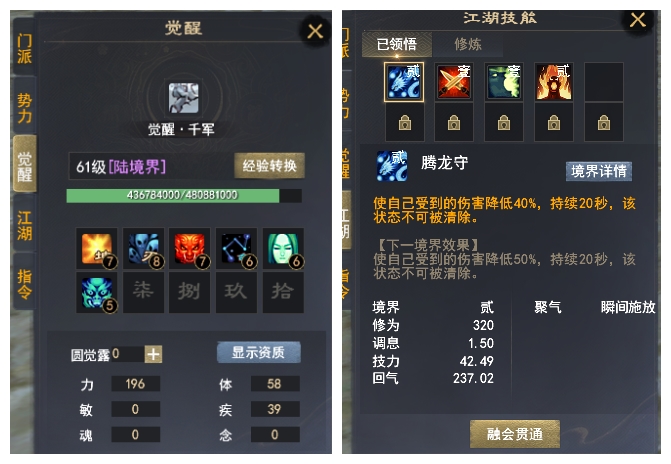The width and height of the screenshot is (671, 464).
Task: Select the flaming figure 江湖 skill icon
Action: (x=554, y=82)
